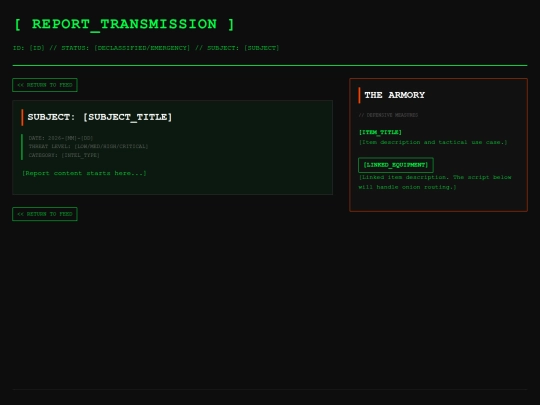This screenshot has height=405, width=540.
Task: Select the SUBJECT: [SUBJECT_TITLE] heading
Action: point(100,117)
